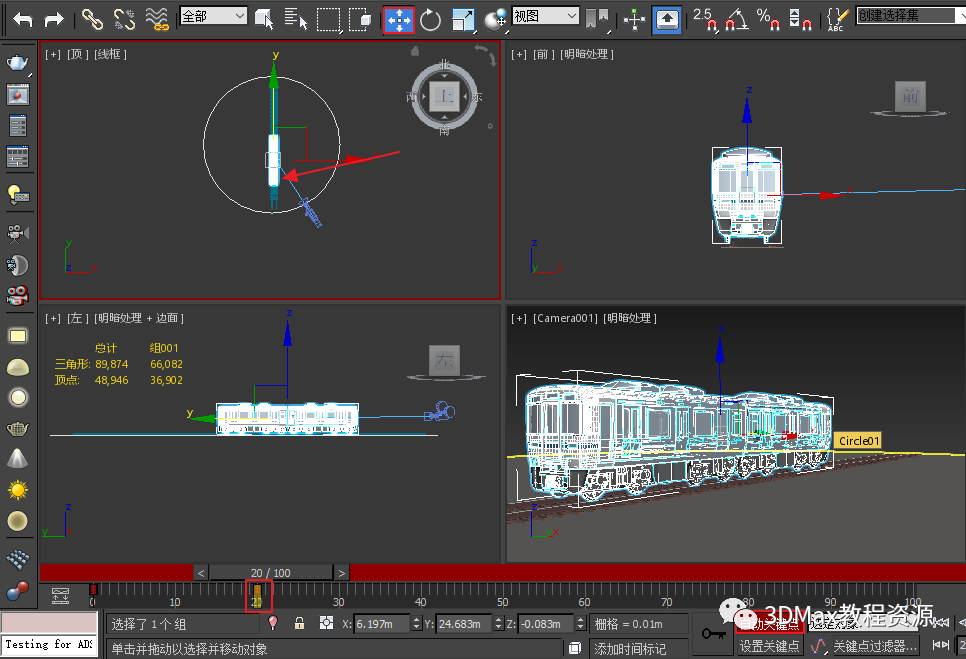Click the time slider showing 20 / 100
Viewport: 966px width, 659px height.
click(x=270, y=573)
